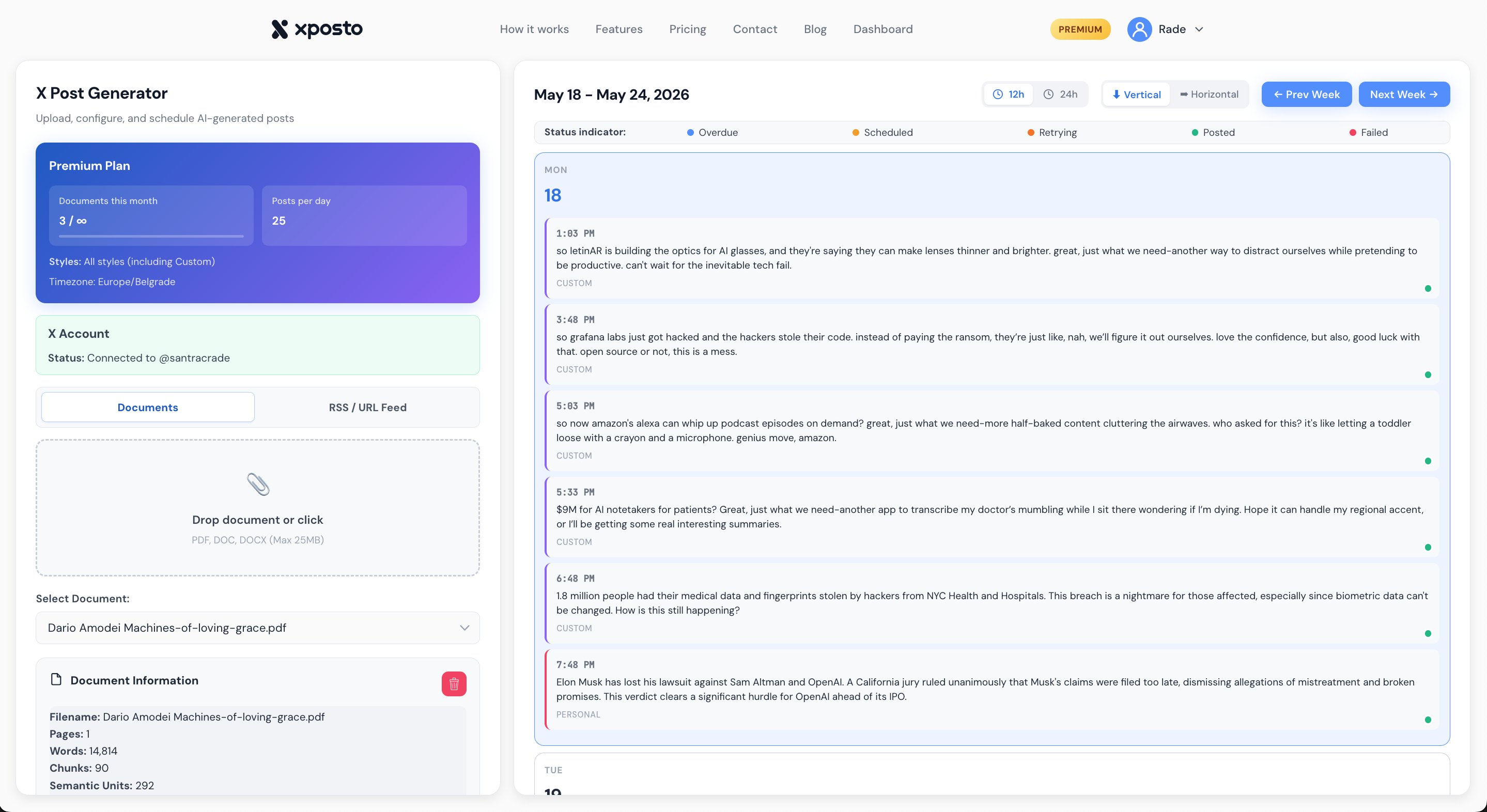Click the Failed red status dot
The height and width of the screenshot is (812, 1487).
click(1353, 132)
